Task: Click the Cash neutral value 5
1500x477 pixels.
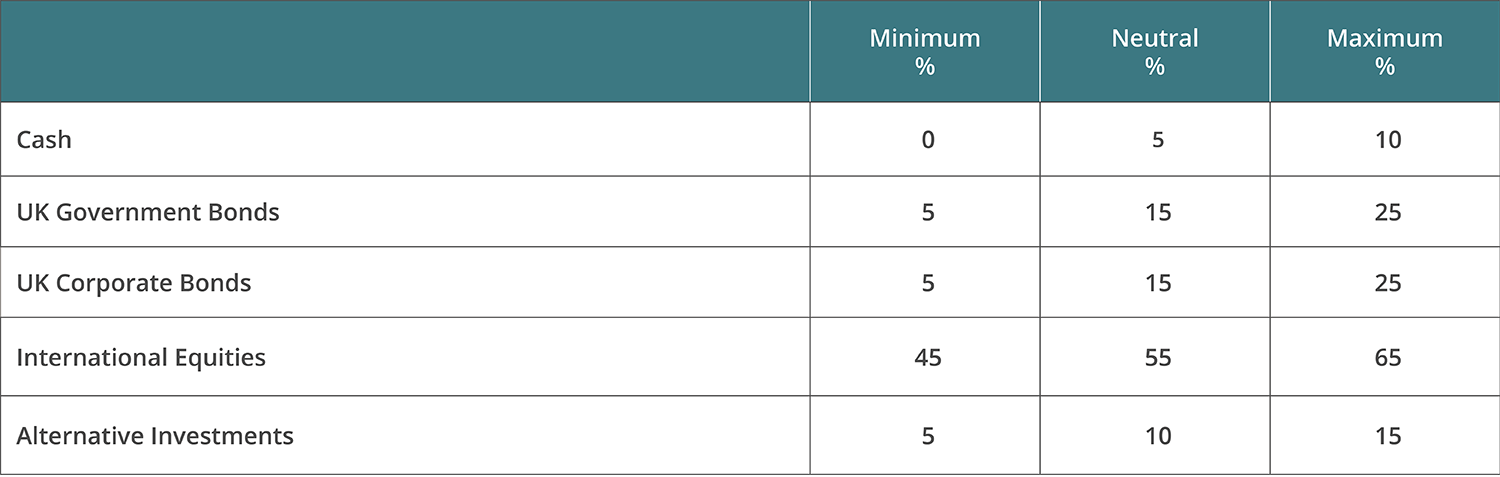Action: (1158, 140)
